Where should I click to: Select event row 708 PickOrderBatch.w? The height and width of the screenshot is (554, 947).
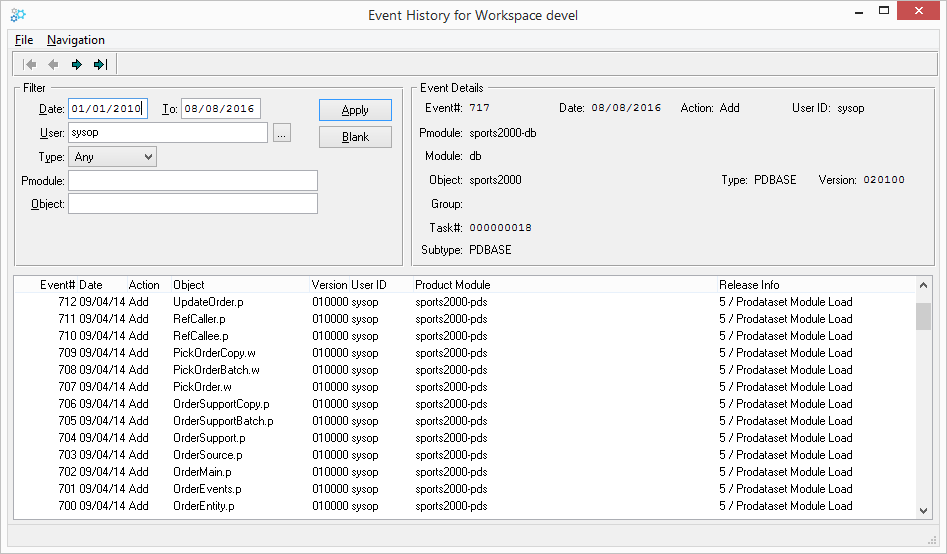pos(464,370)
